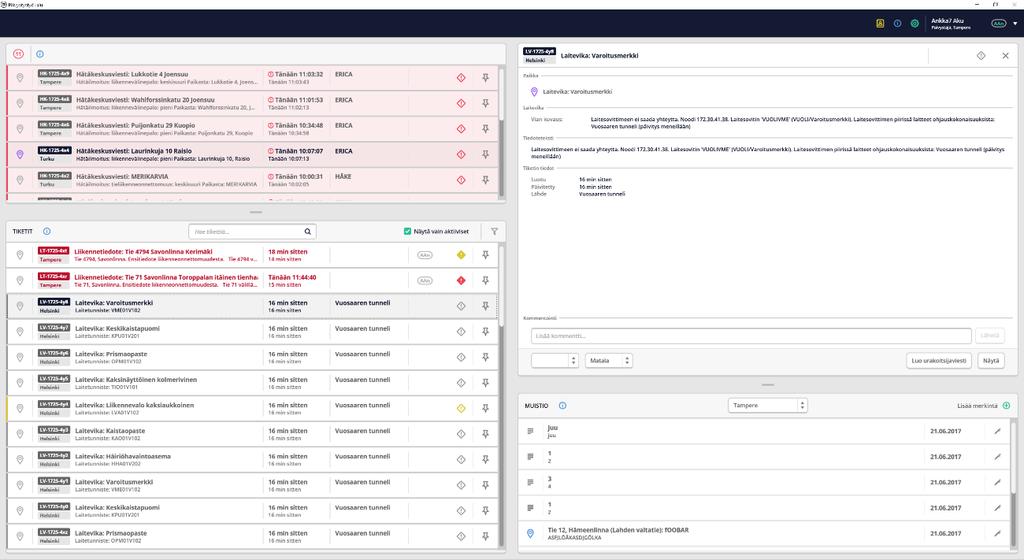
Task: Click Ankka7 Aku user name in header
Action: tap(948, 21)
